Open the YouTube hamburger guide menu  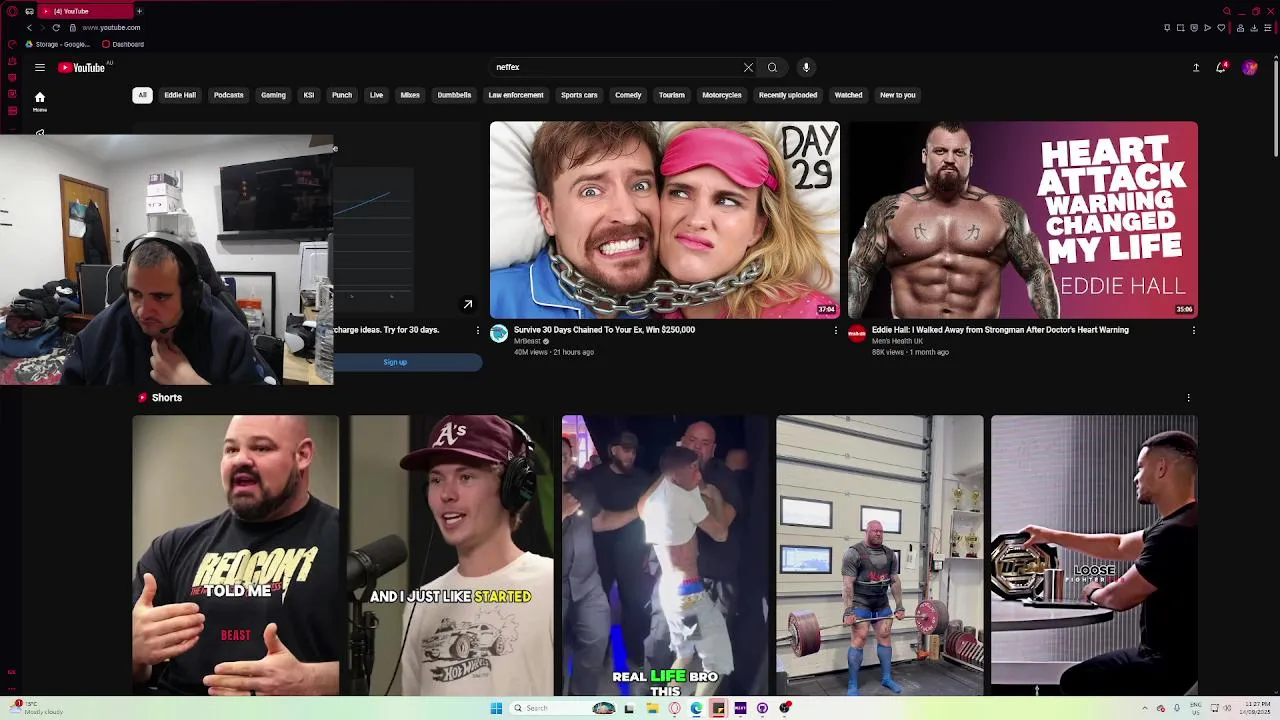[40, 67]
